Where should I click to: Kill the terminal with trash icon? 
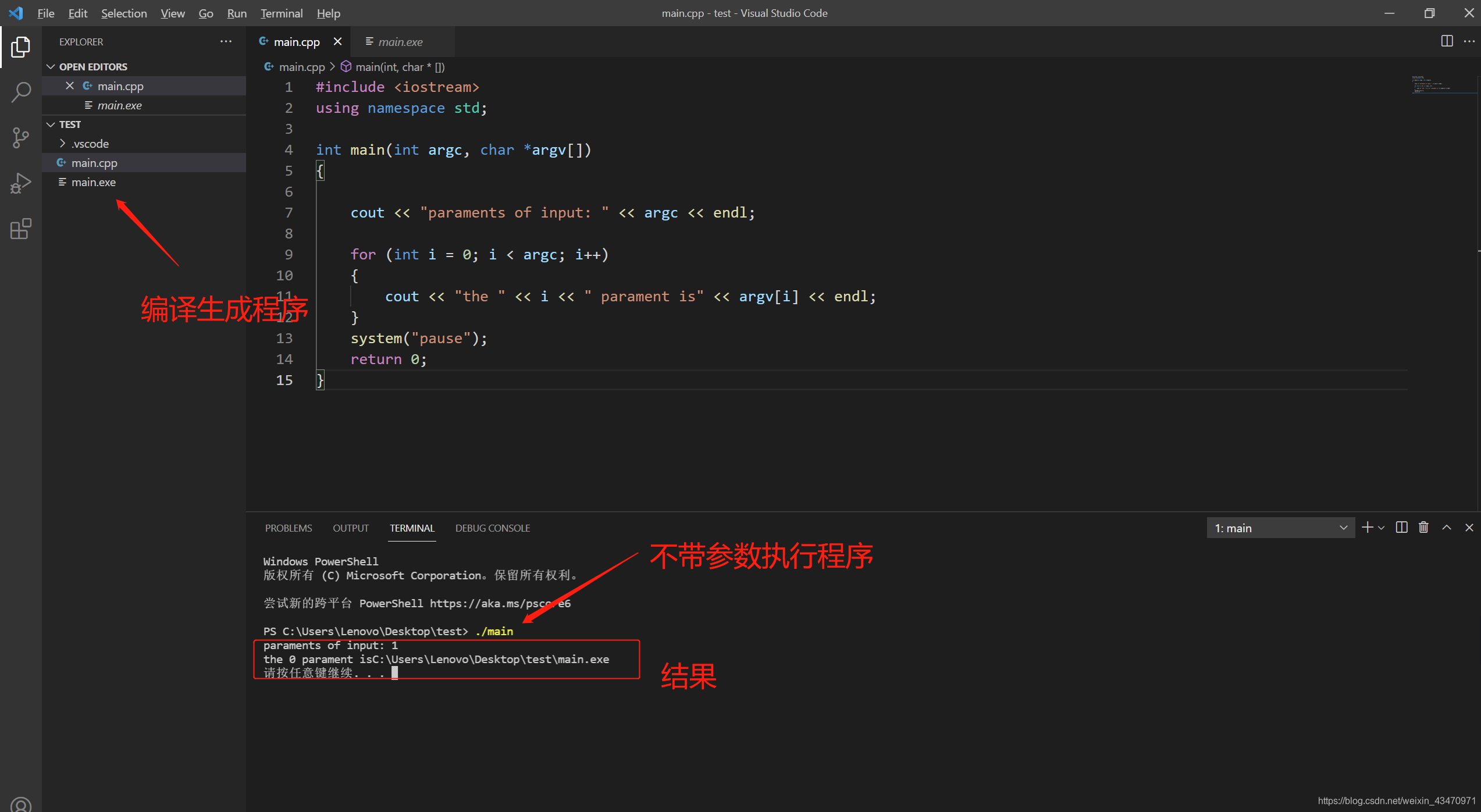[x=1423, y=528]
